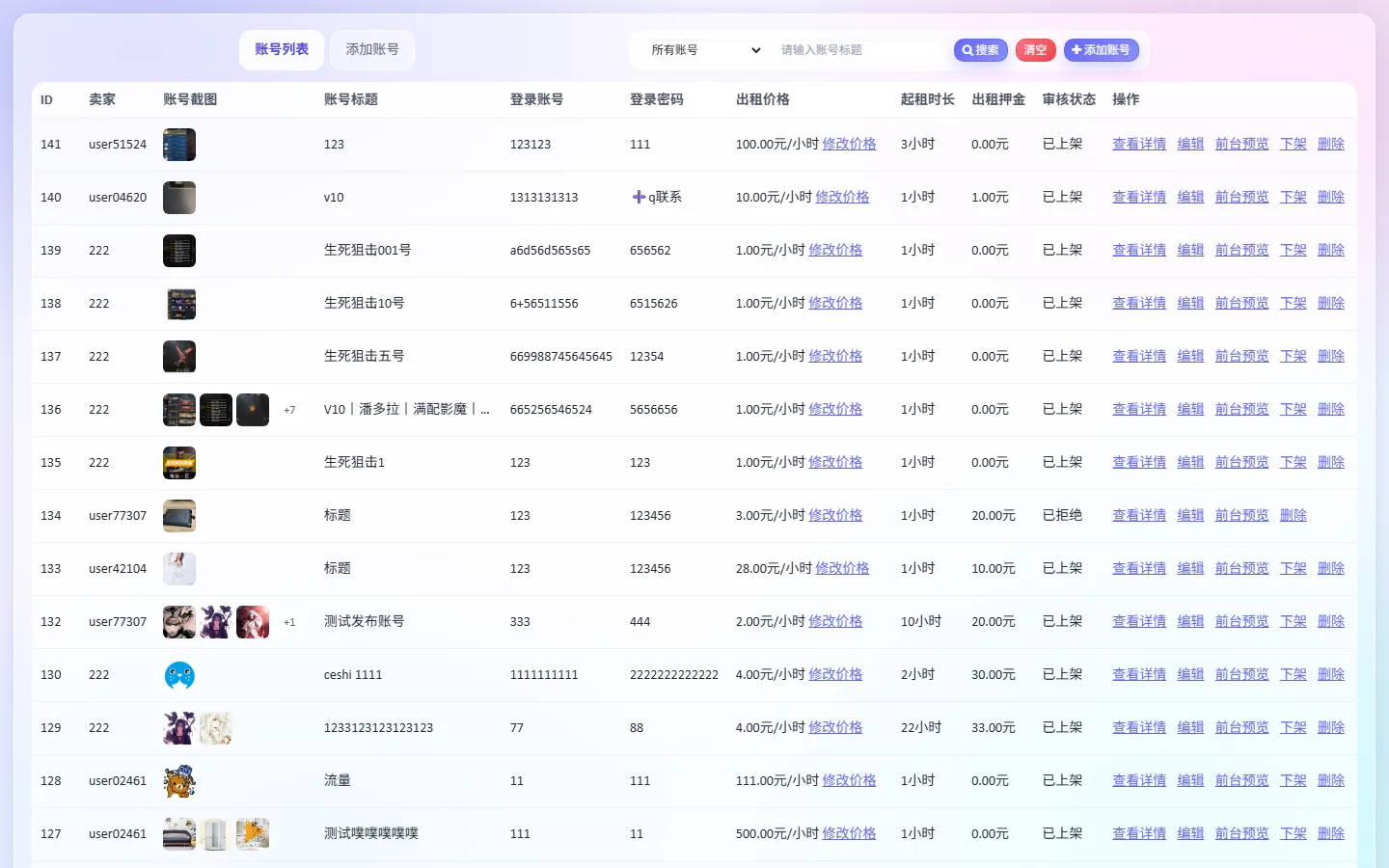Viewport: 1389px width, 868px height.
Task: Click 查看详情 for account 140
Action: [1139, 197]
